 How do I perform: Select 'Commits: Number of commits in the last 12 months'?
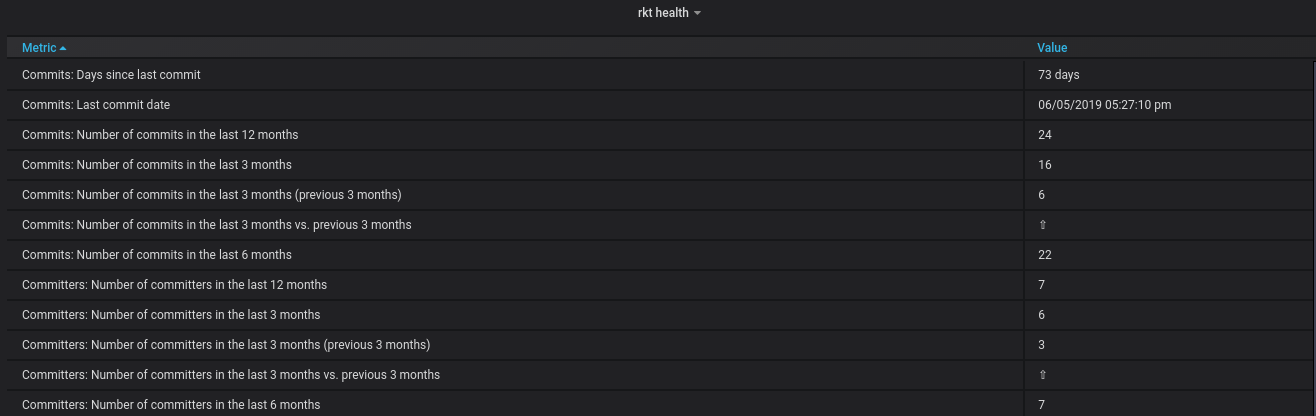point(160,135)
